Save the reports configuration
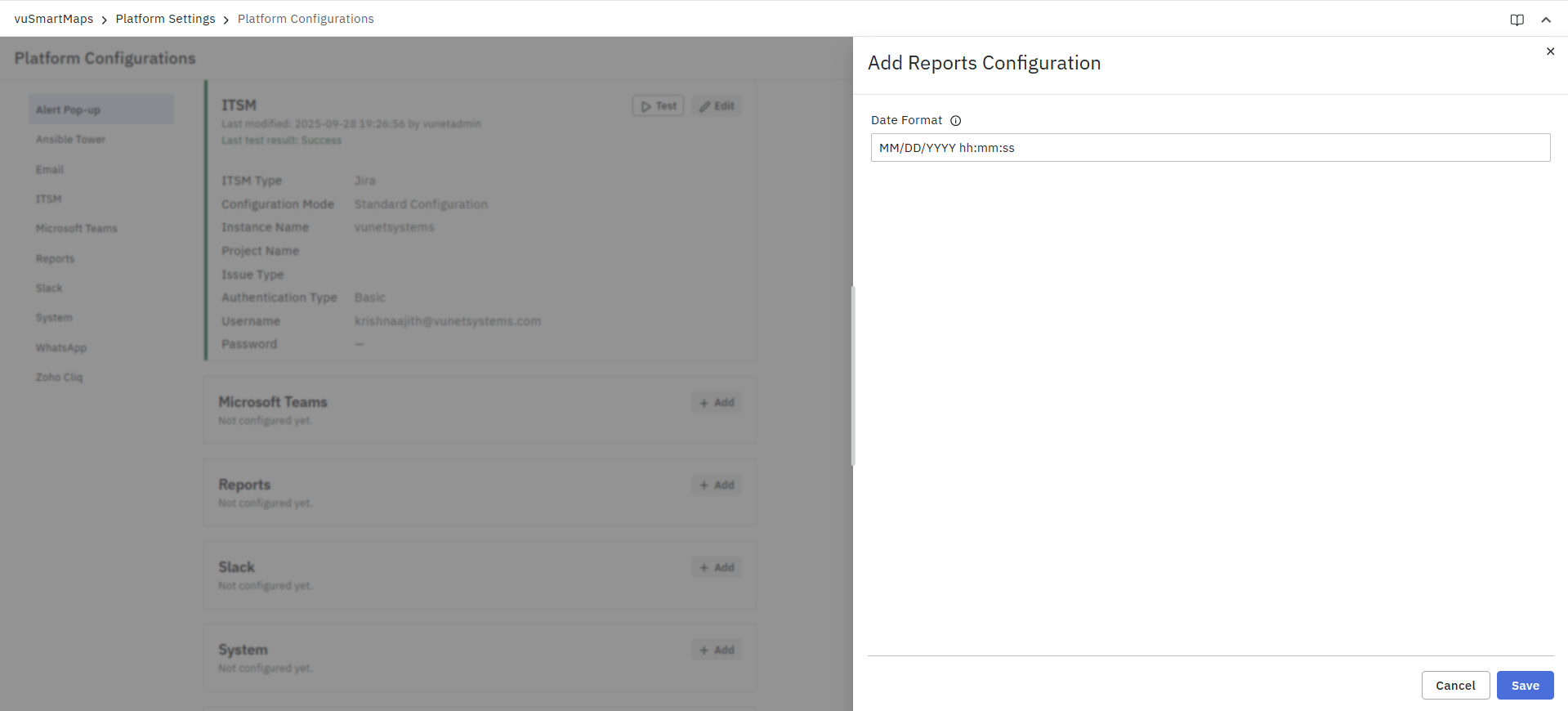1568x711 pixels. (1525, 686)
